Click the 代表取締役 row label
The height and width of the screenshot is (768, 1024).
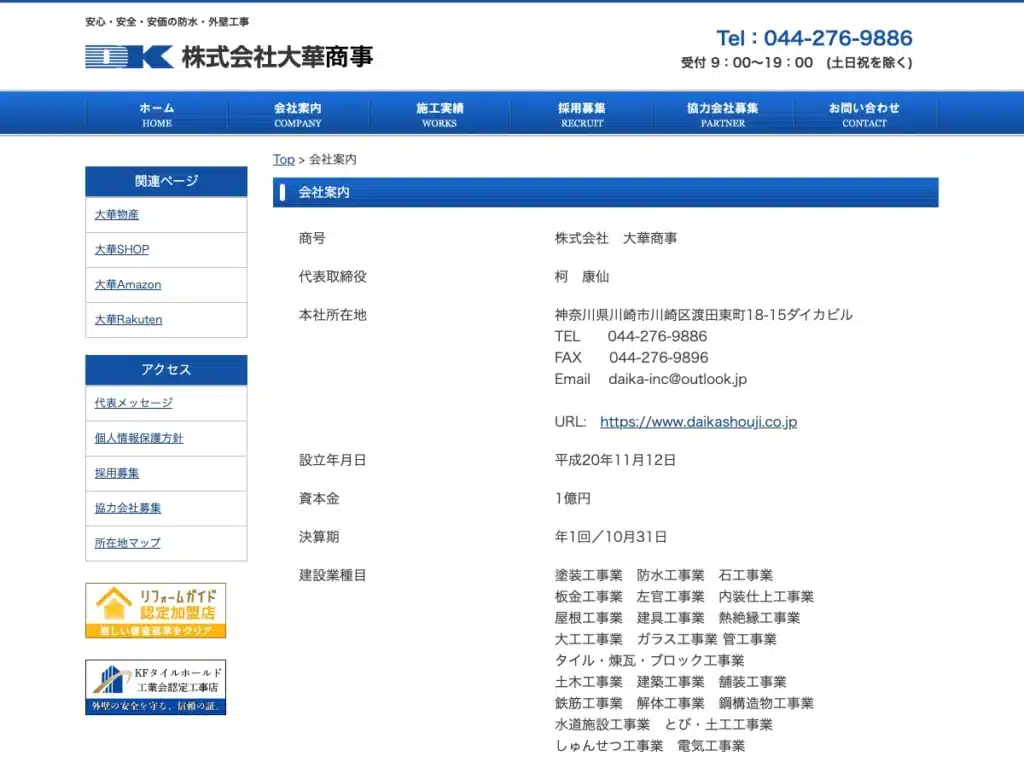tap(332, 277)
